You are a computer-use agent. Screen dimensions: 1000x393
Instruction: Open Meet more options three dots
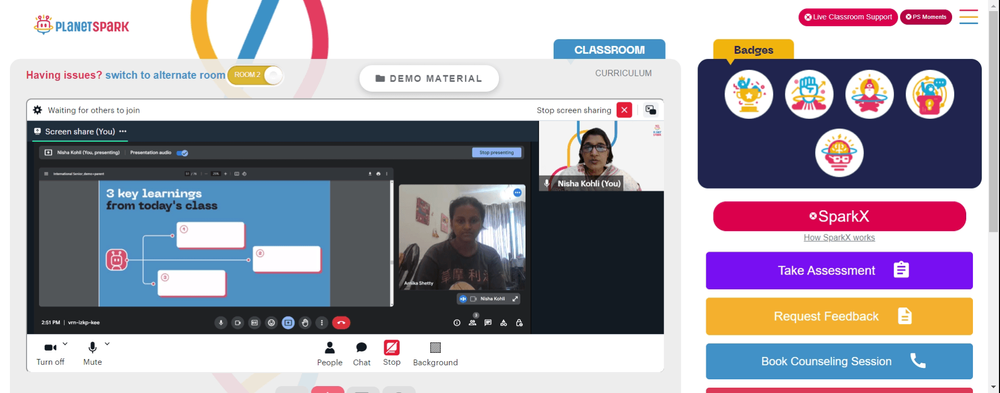tap(322, 323)
